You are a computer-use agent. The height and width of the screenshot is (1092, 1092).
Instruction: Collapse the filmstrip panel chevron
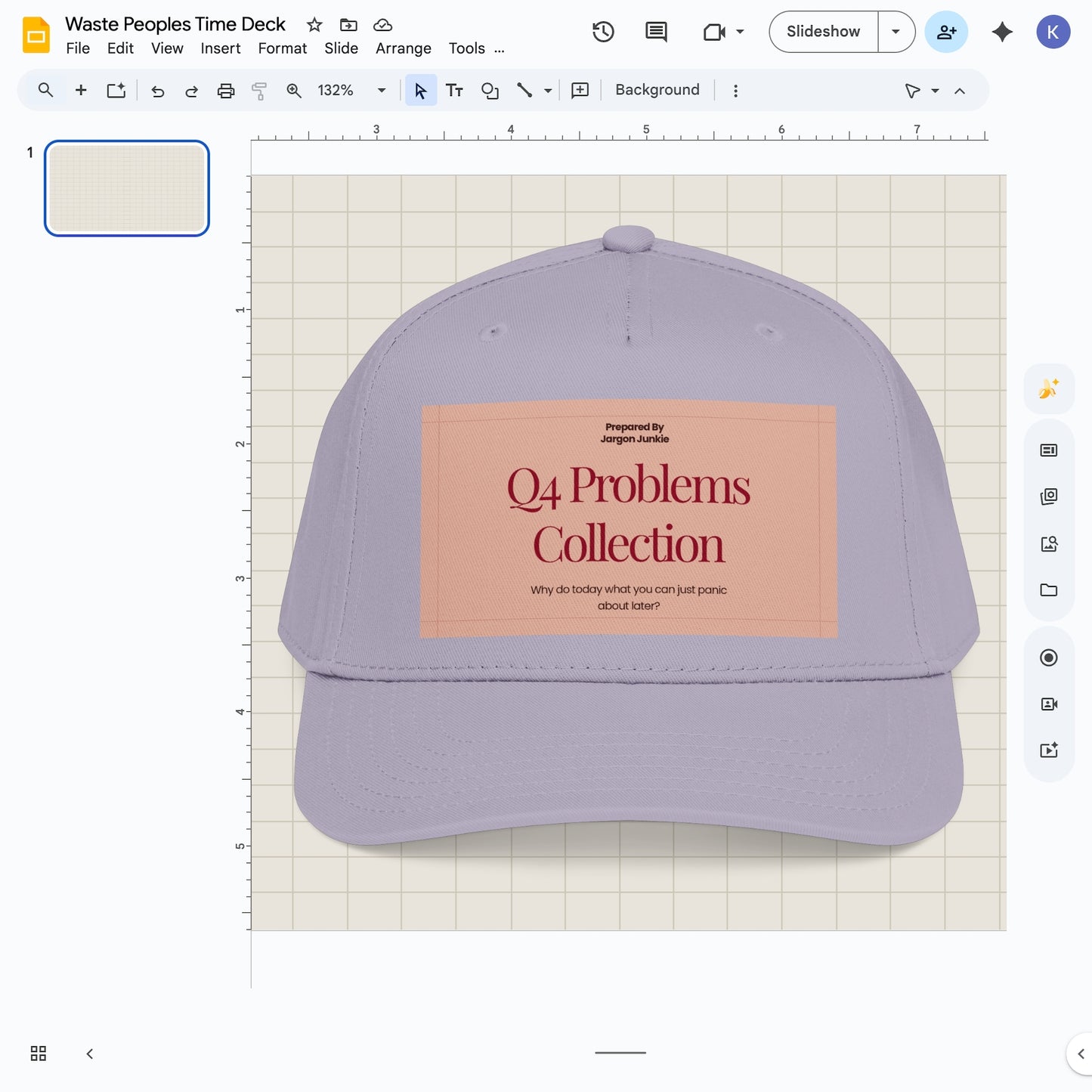90,1053
